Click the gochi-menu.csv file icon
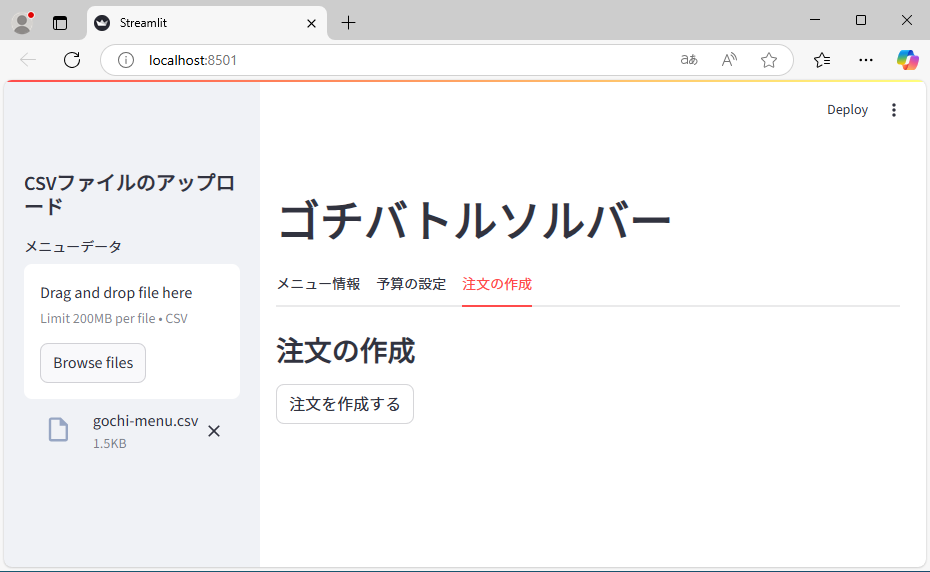This screenshot has height=572, width=930. click(x=58, y=430)
